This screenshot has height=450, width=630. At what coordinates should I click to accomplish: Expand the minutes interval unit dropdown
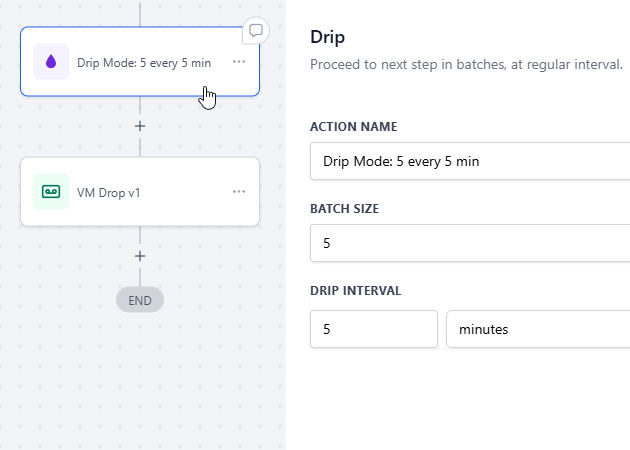click(538, 329)
